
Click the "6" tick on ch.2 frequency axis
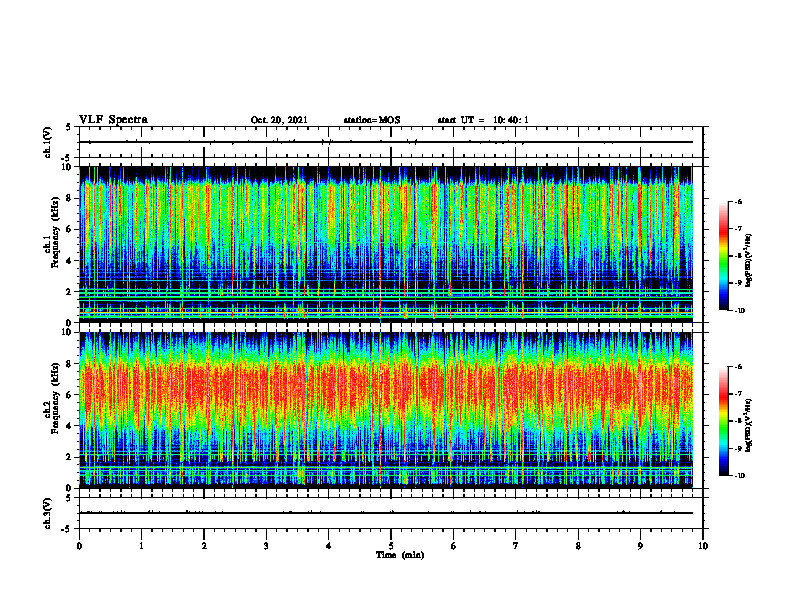pyautogui.click(x=69, y=395)
